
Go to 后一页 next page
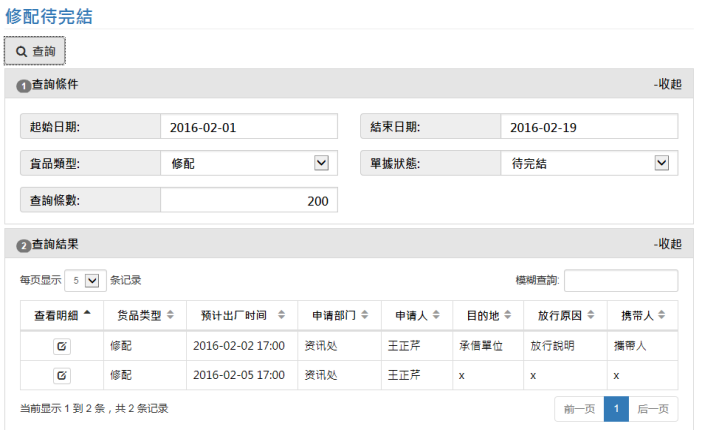(x=653, y=409)
